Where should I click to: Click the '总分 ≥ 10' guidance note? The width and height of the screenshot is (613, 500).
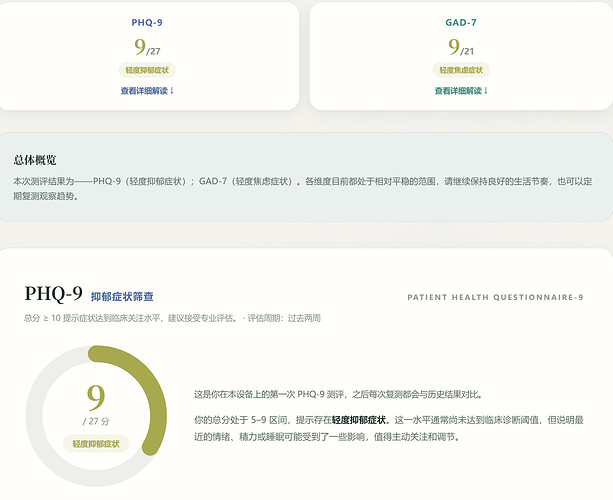click(x=131, y=318)
